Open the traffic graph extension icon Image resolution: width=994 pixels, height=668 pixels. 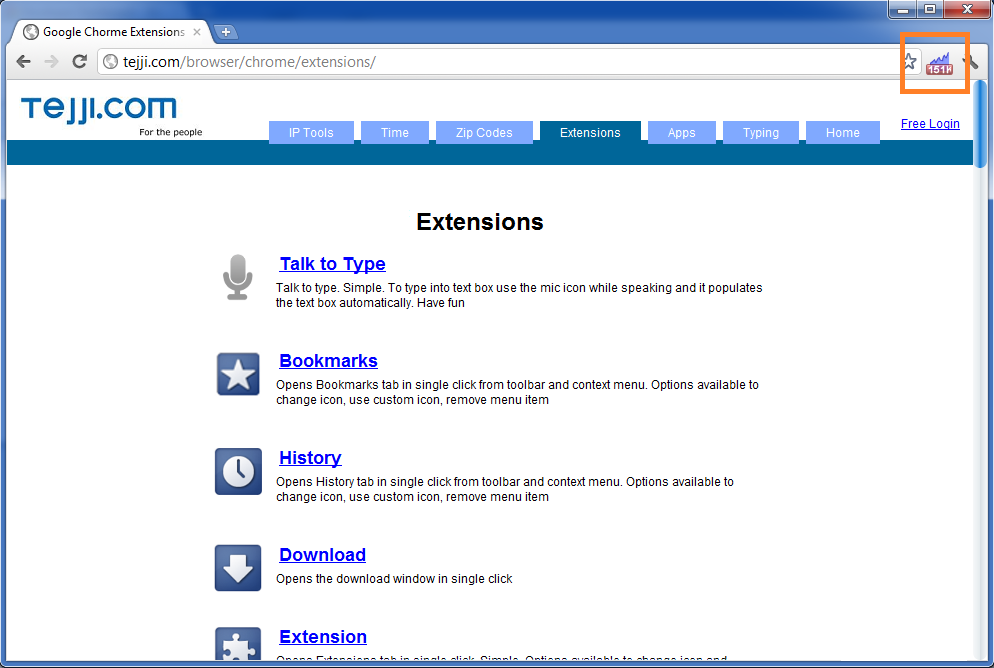[939, 63]
